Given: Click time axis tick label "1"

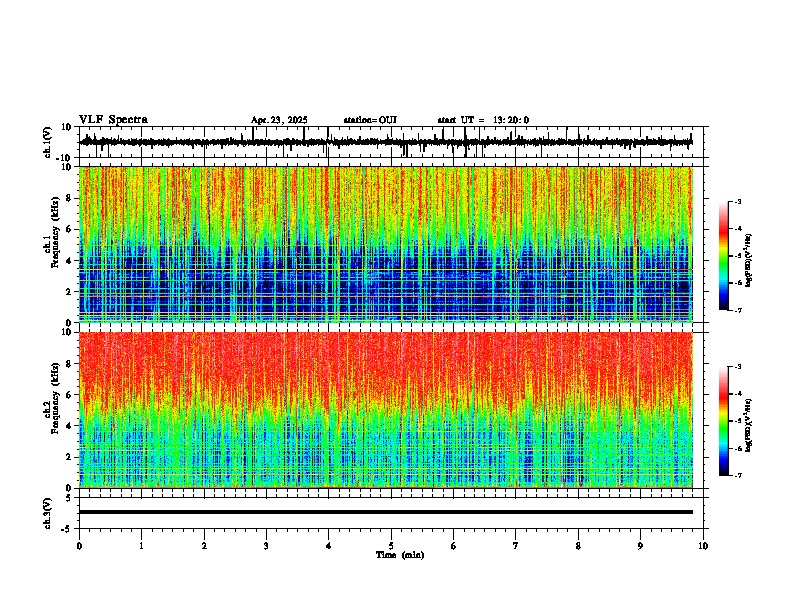Looking at the screenshot, I should [x=141, y=546].
